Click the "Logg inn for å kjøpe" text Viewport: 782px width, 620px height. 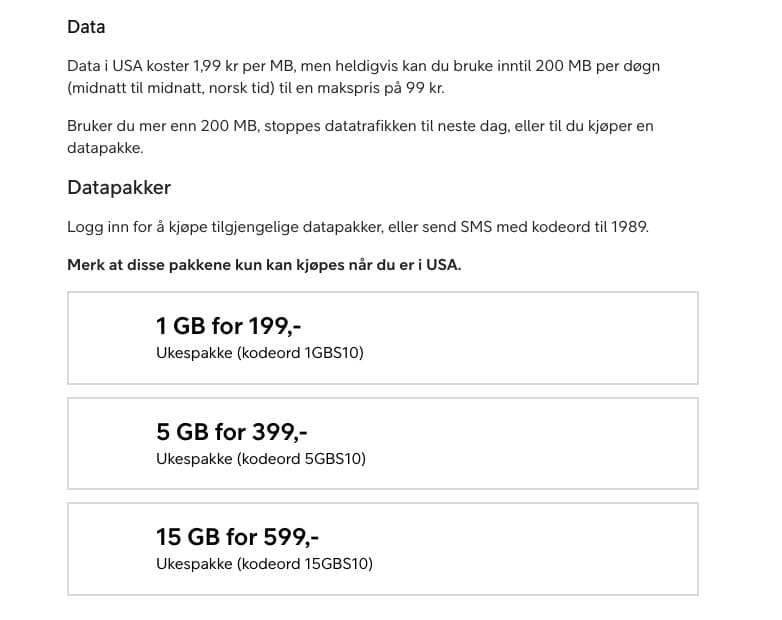pos(137,227)
